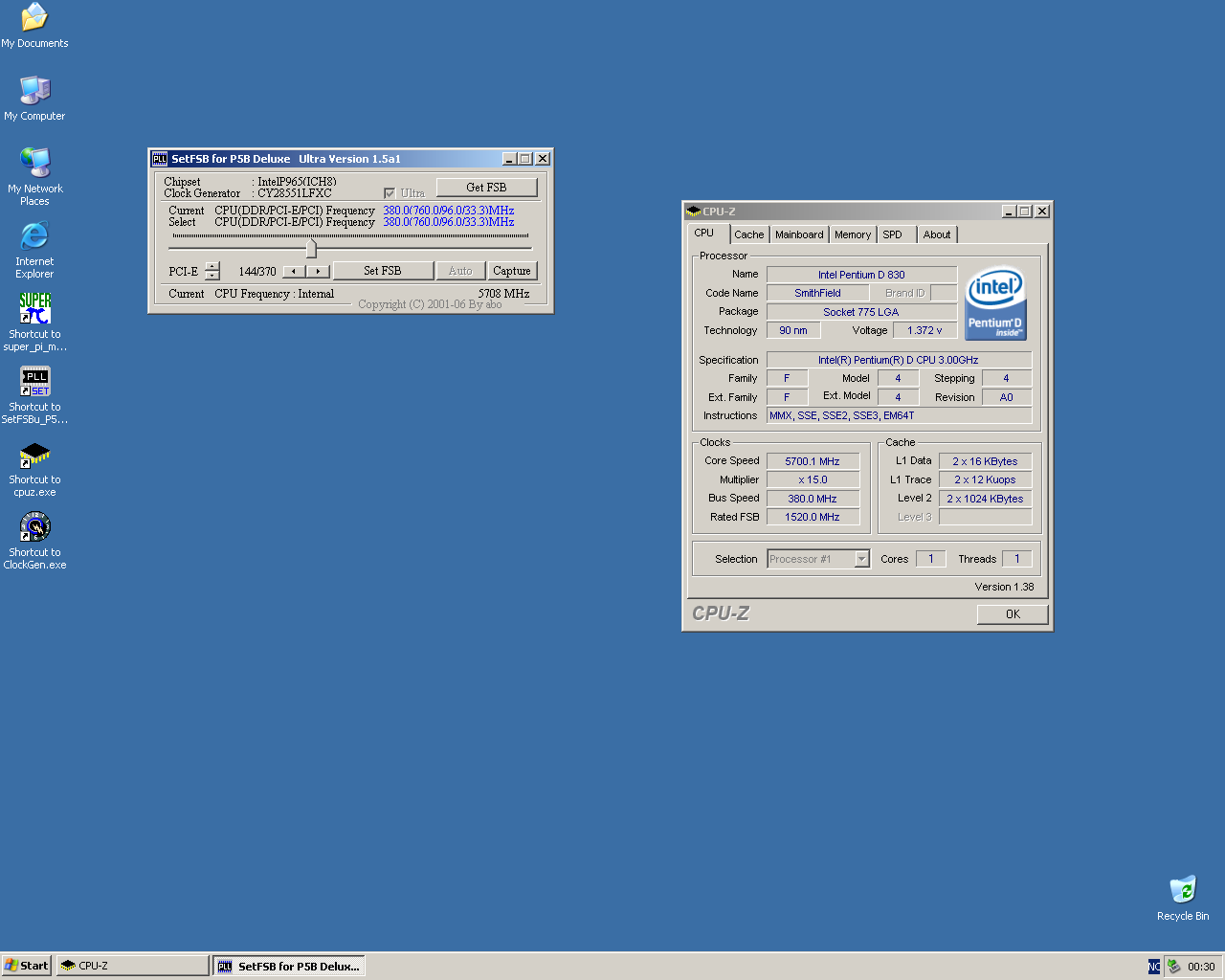Minimize the SetFSB window
Screen dimensions: 1225x980
point(510,159)
